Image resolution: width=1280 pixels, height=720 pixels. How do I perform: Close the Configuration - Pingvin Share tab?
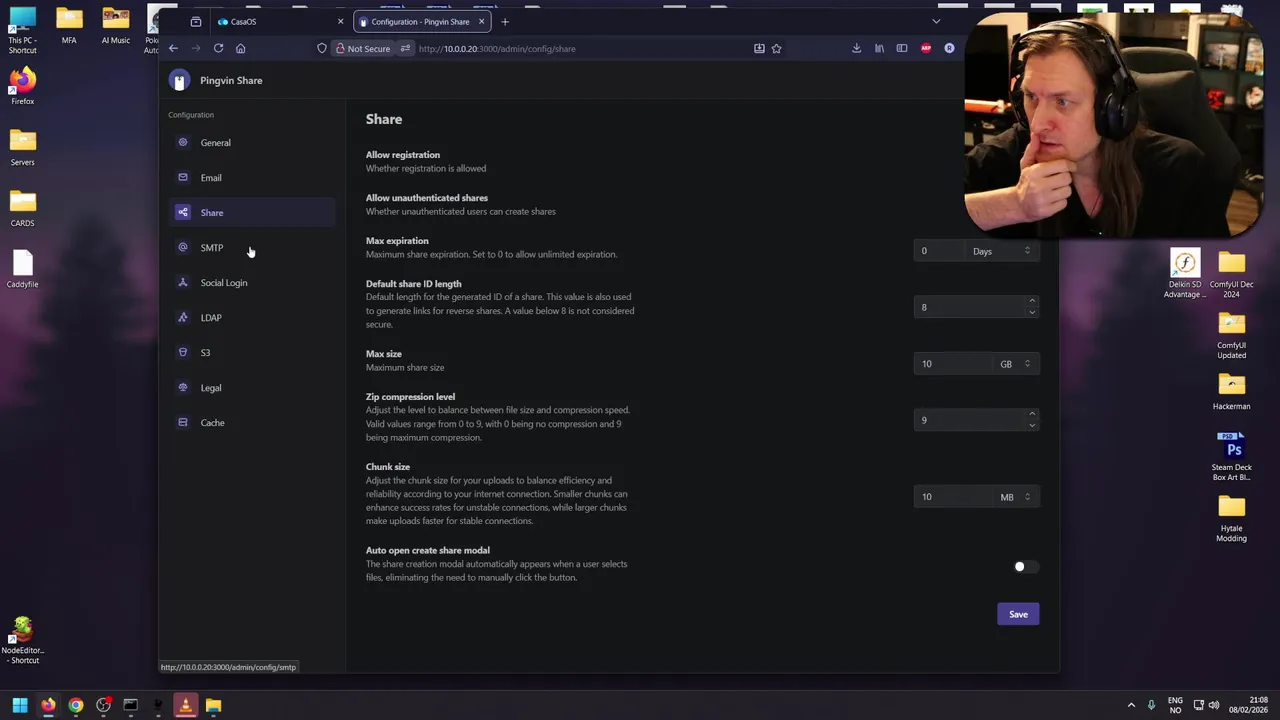[481, 21]
